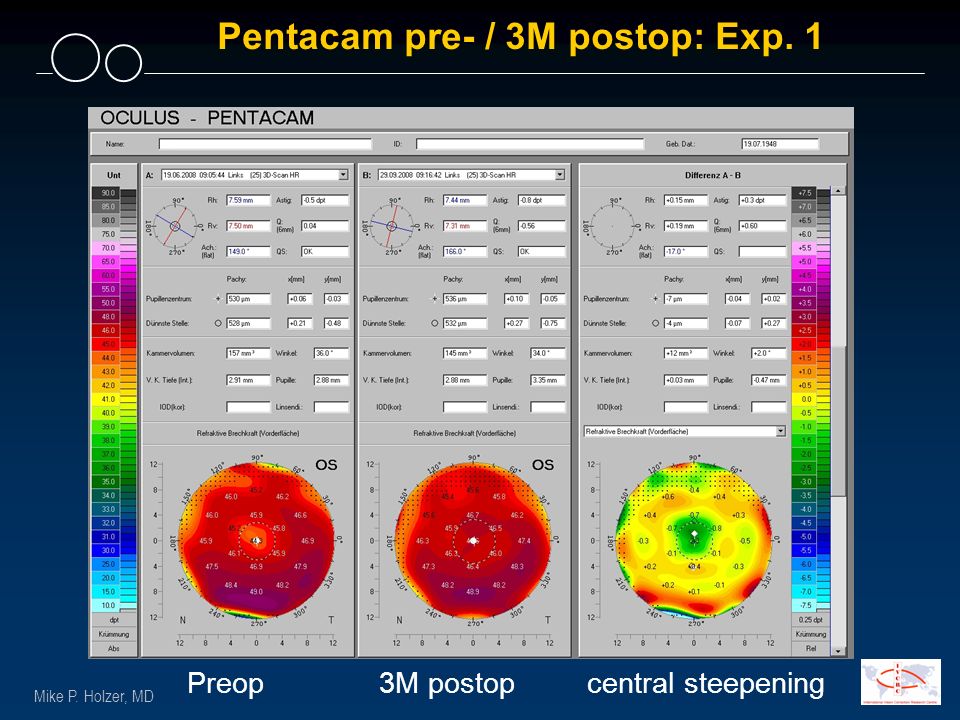Select the -7.5 swatch in right difference scale

click(x=804, y=606)
